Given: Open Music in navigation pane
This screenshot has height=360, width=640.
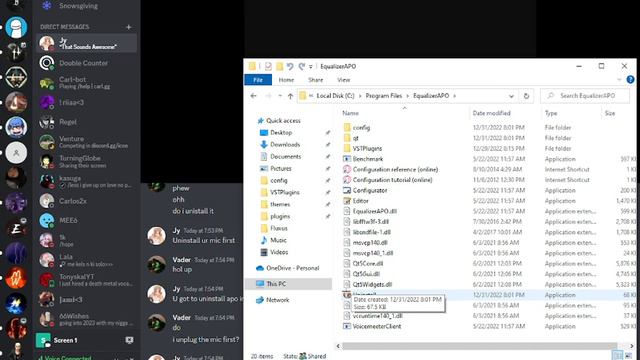Looking at the screenshot, I should (x=278, y=240).
